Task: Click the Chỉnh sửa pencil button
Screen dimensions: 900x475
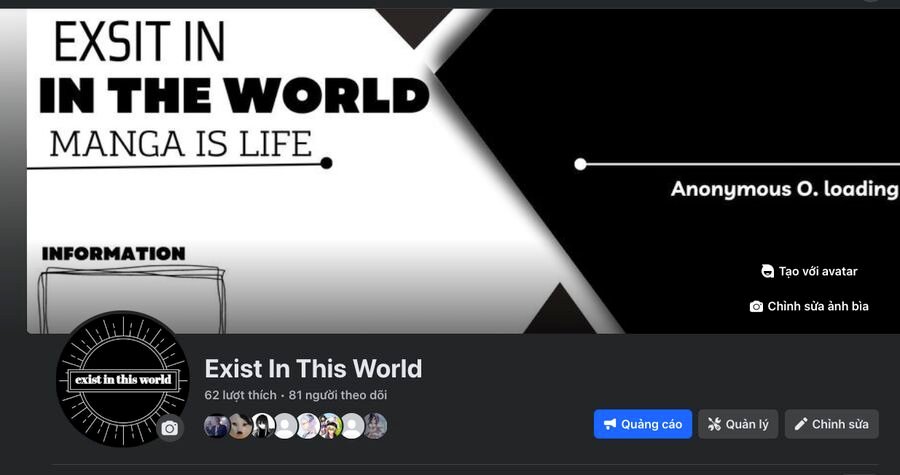Action: (832, 424)
